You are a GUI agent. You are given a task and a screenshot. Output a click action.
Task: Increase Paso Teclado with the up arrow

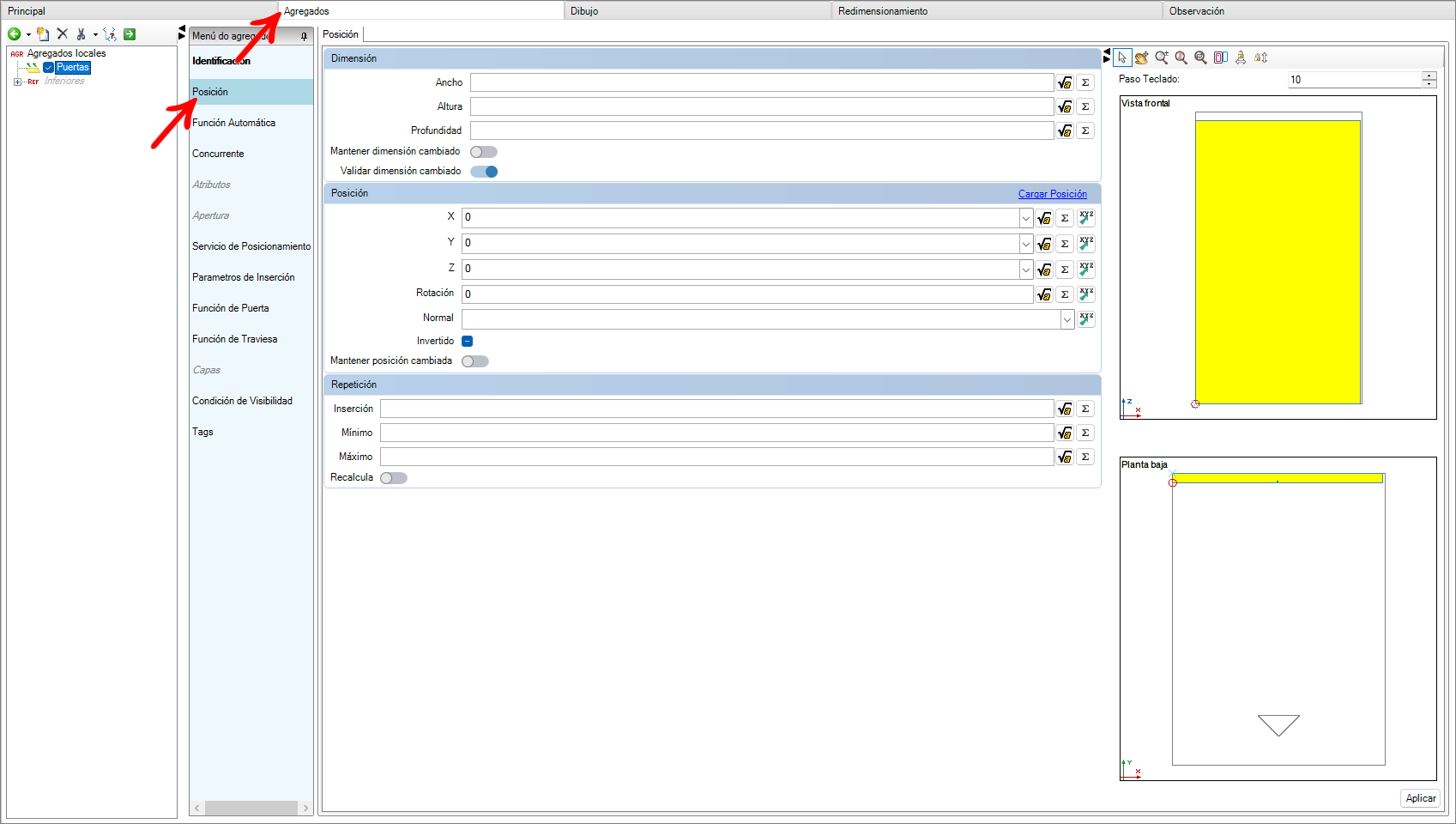[1429, 76]
